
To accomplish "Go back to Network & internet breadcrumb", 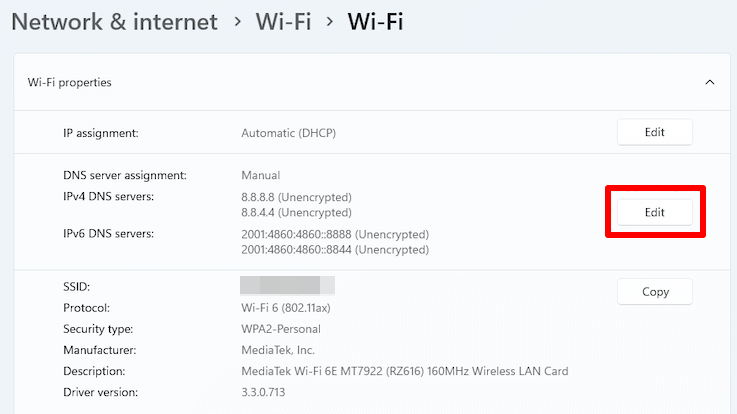I will pyautogui.click(x=114, y=22).
